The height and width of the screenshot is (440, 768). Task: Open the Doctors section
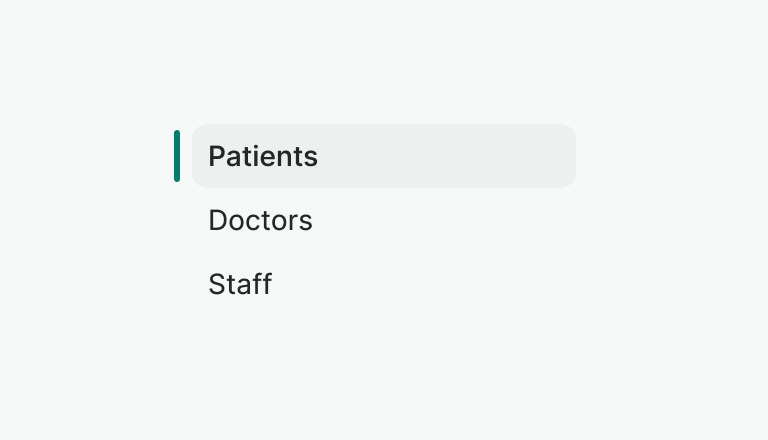260,221
